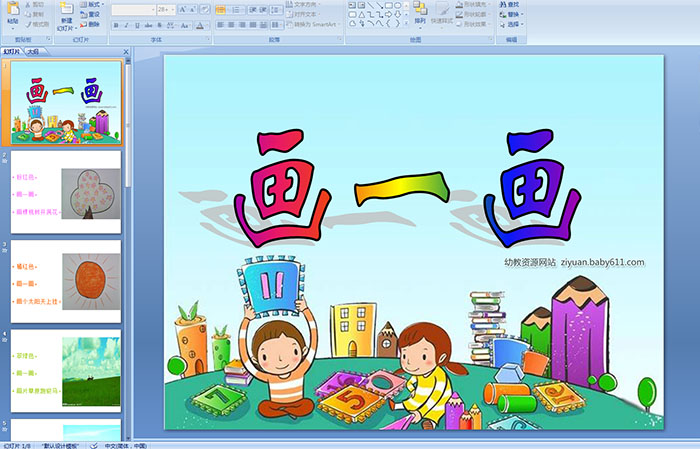Click Shape Fill (形状填充) button
The image size is (700, 449).
[474, 4]
